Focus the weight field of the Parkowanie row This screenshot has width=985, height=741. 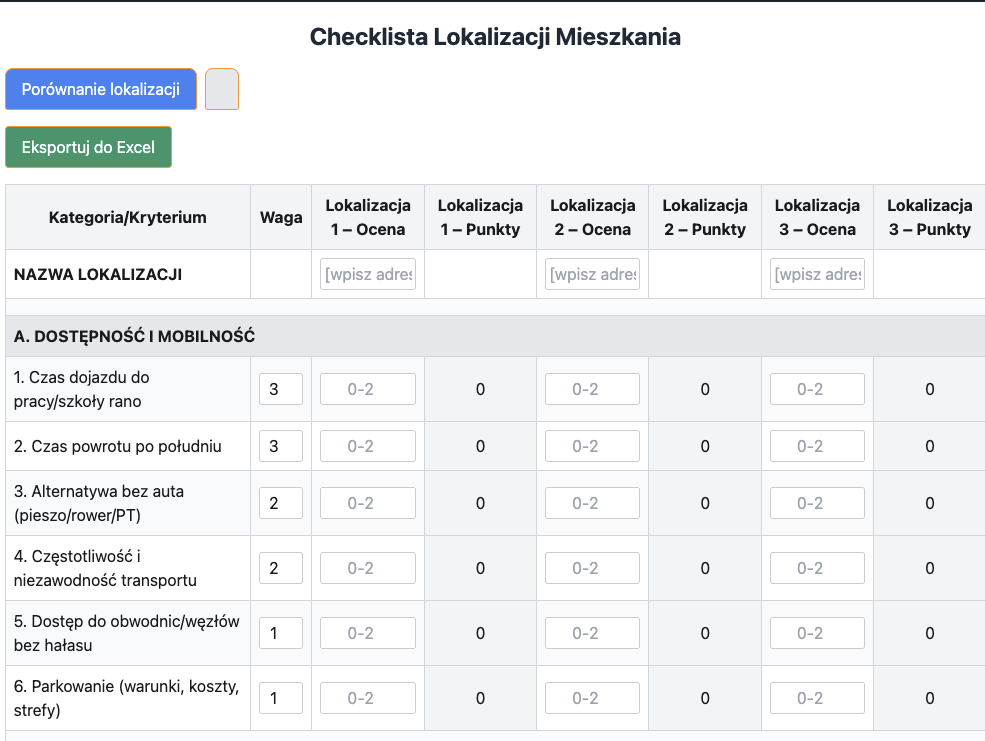pos(281,698)
